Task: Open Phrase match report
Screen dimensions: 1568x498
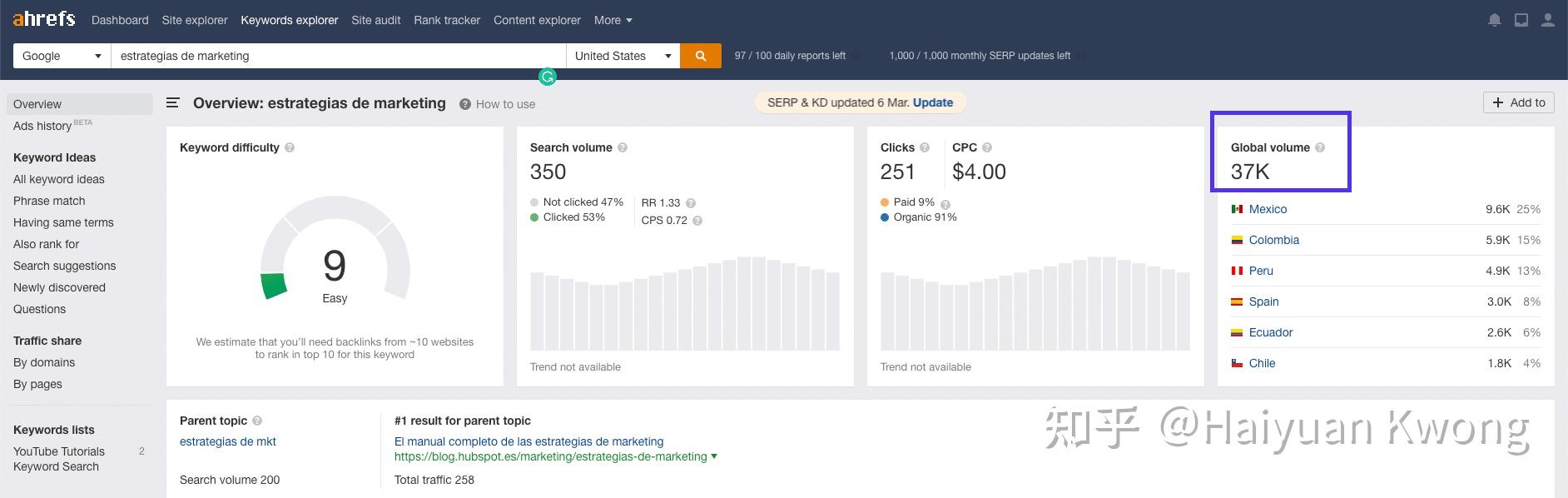Action: click(49, 201)
